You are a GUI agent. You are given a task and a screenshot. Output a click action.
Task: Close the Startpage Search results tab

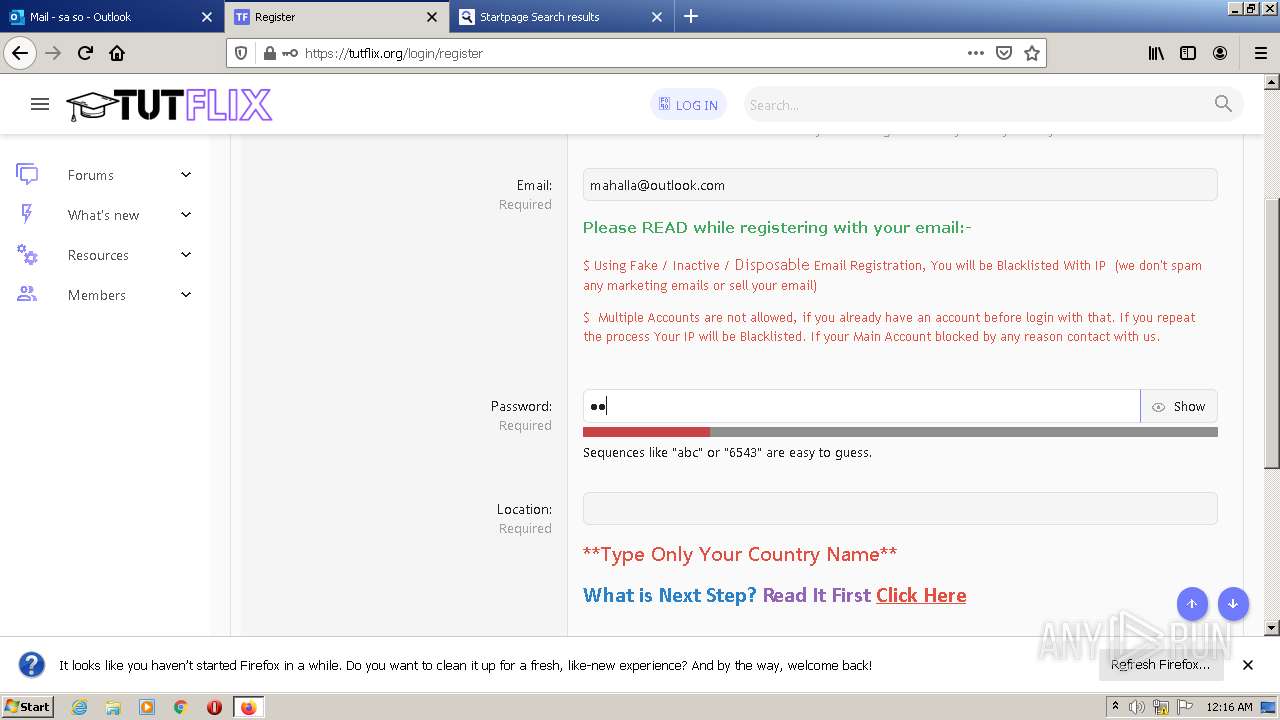click(657, 17)
